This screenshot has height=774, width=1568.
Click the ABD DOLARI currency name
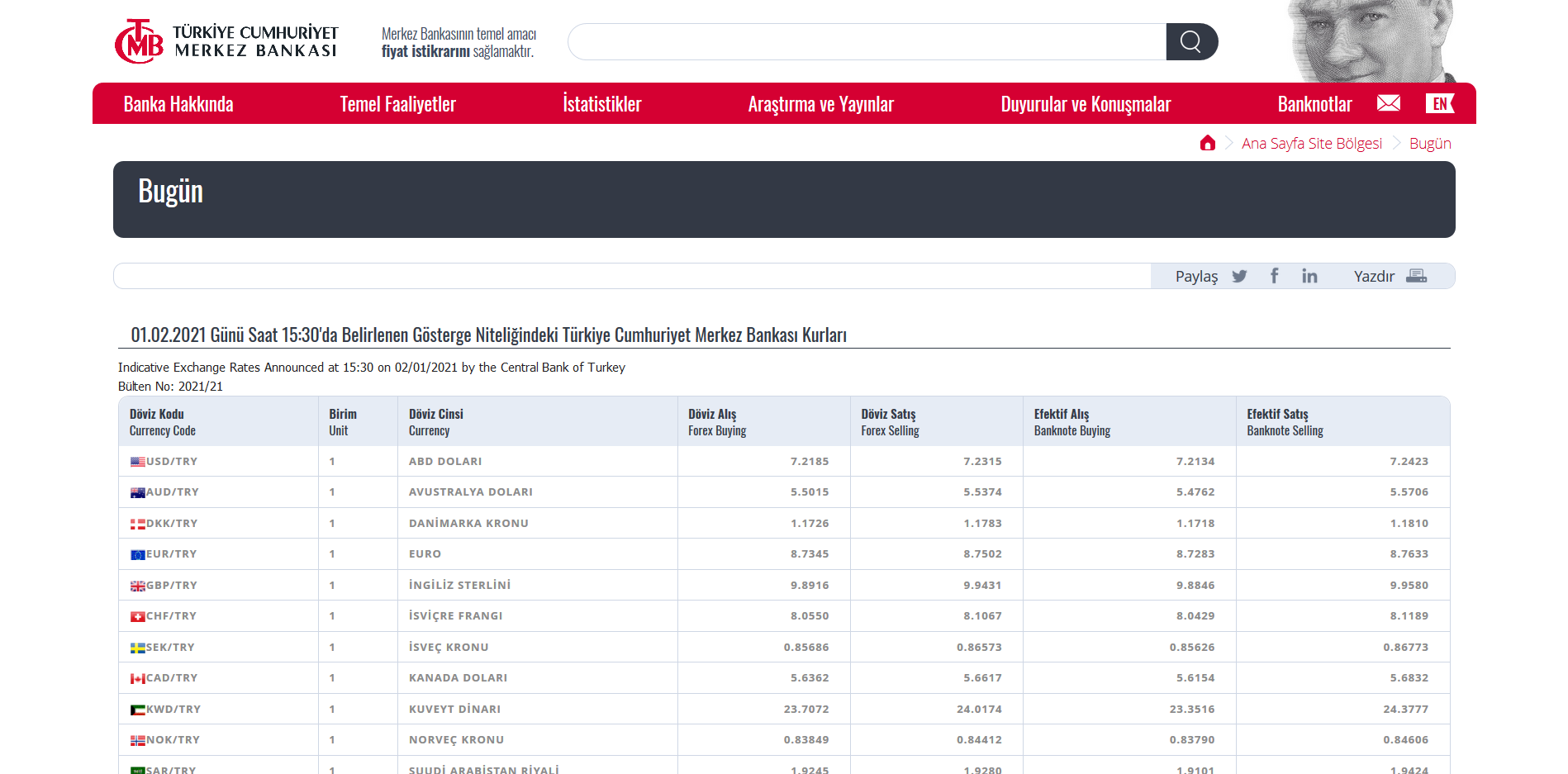click(x=445, y=462)
